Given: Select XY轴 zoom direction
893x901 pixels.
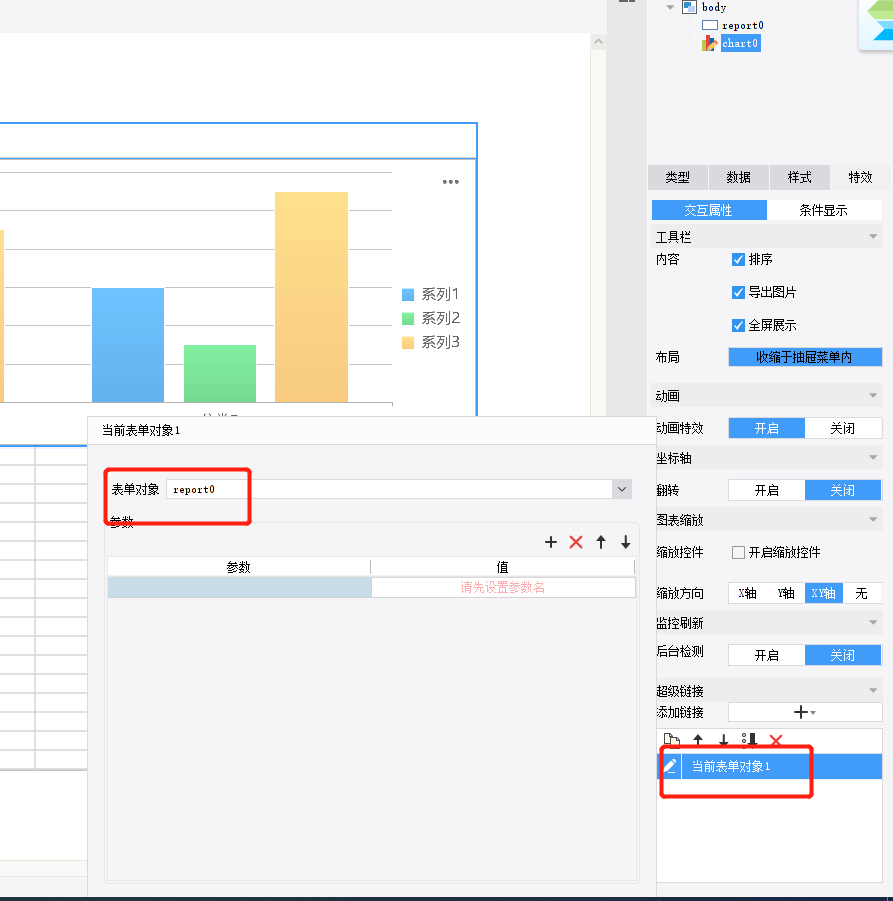Looking at the screenshot, I should pyautogui.click(x=823, y=593).
